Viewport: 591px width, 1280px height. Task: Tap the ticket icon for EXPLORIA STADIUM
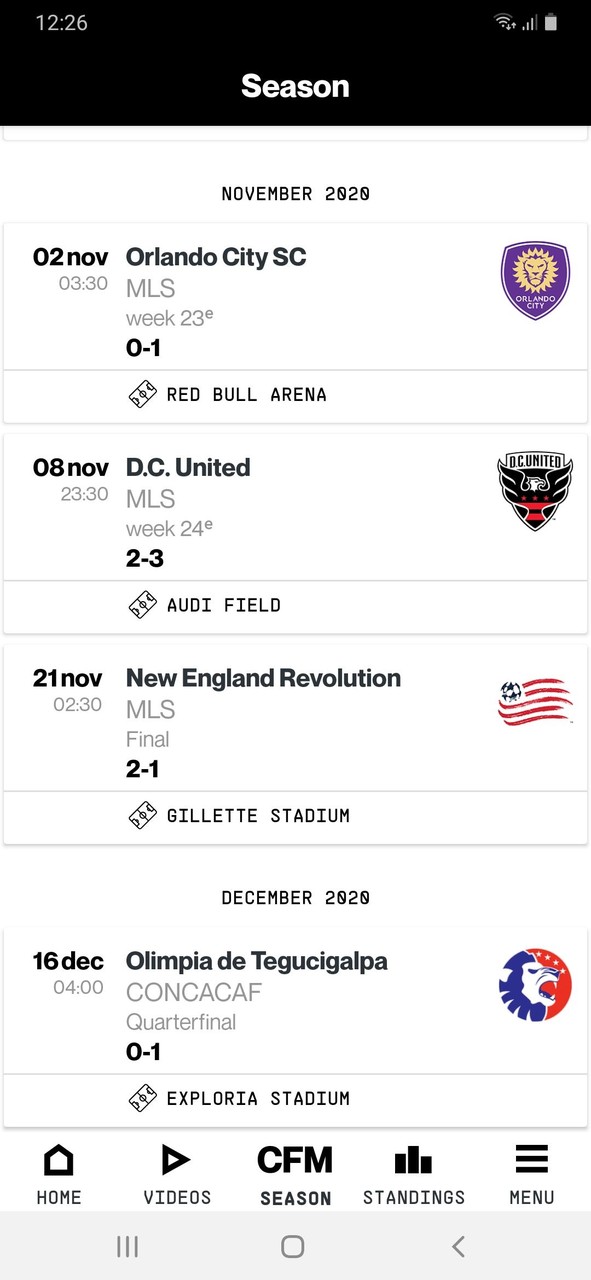[144, 1098]
